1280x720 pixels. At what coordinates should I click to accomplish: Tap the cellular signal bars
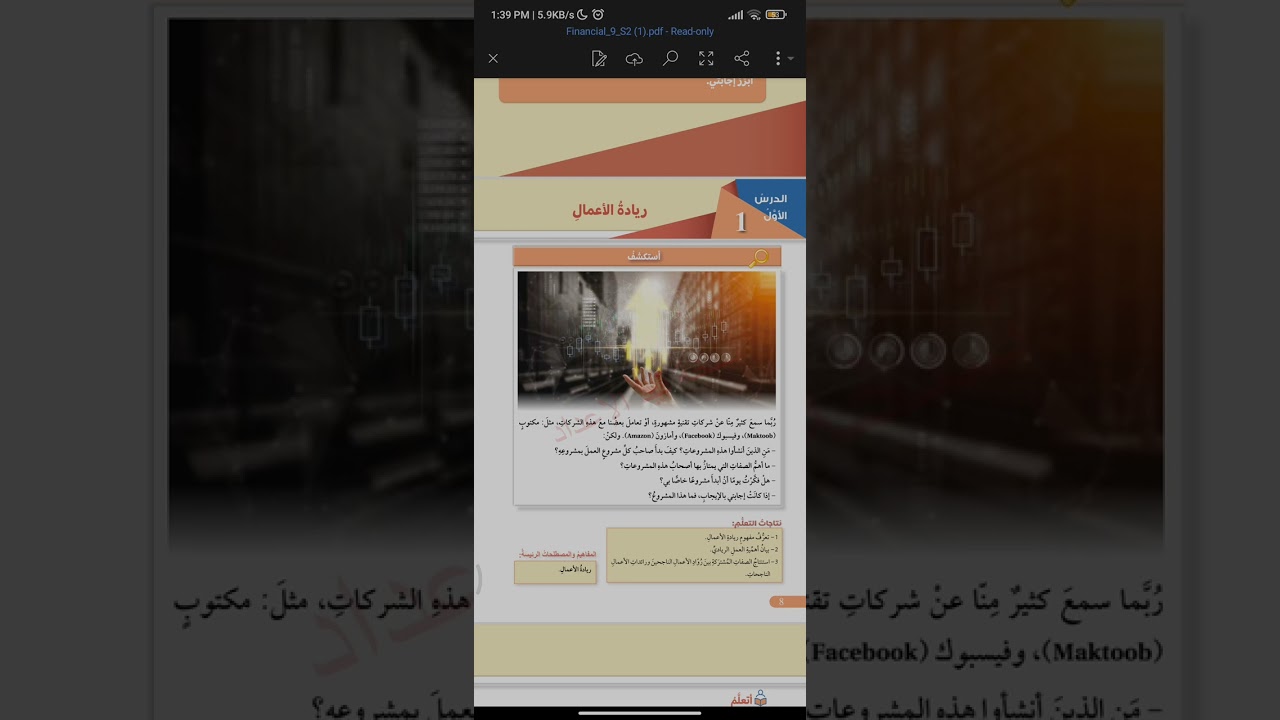tap(736, 14)
